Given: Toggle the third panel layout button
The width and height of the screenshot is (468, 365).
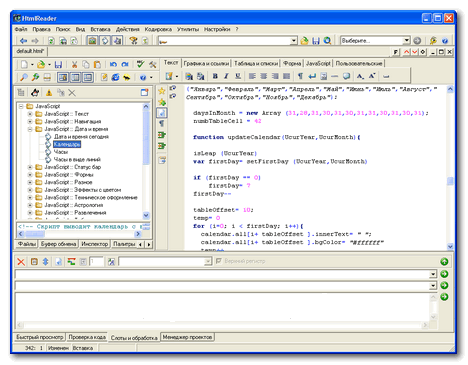Looking at the screenshot, I should tap(88, 77).
